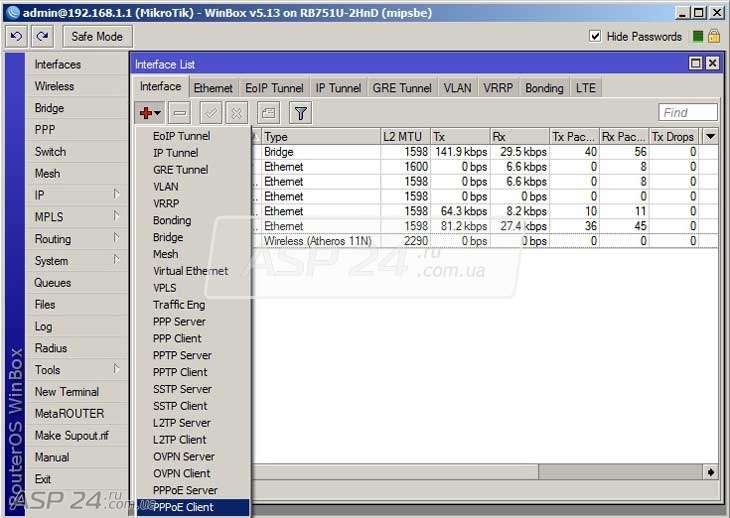Click the green status indicator square

[x=698, y=36]
